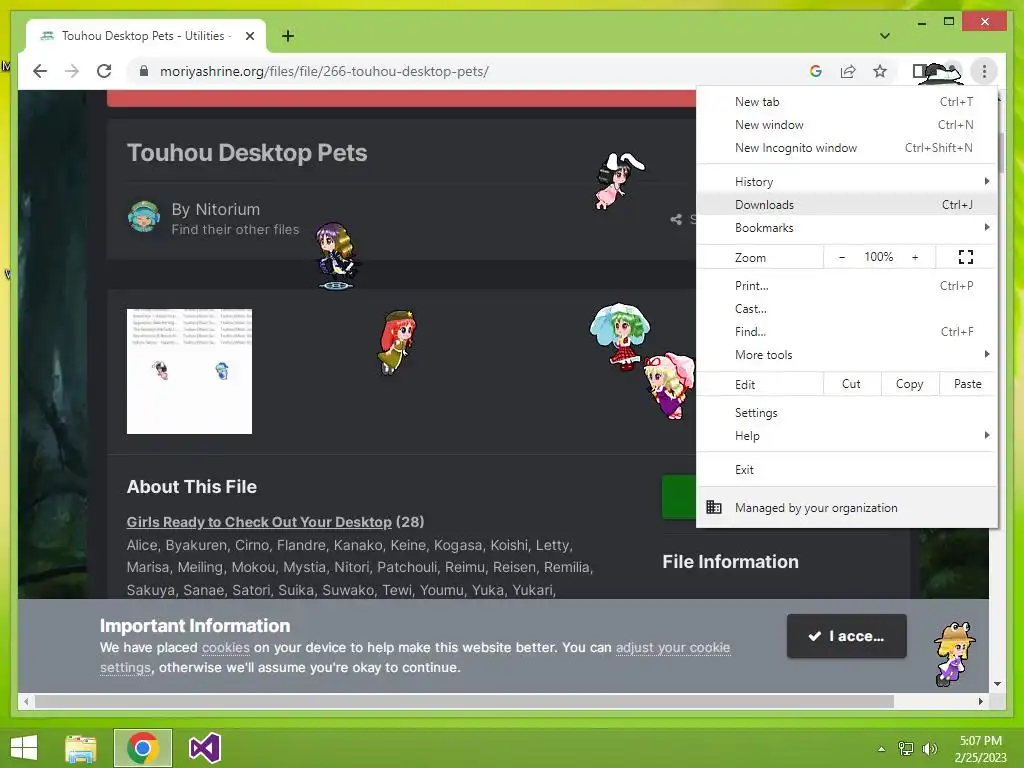
Task: Click the forward navigation arrow
Action: [x=72, y=71]
